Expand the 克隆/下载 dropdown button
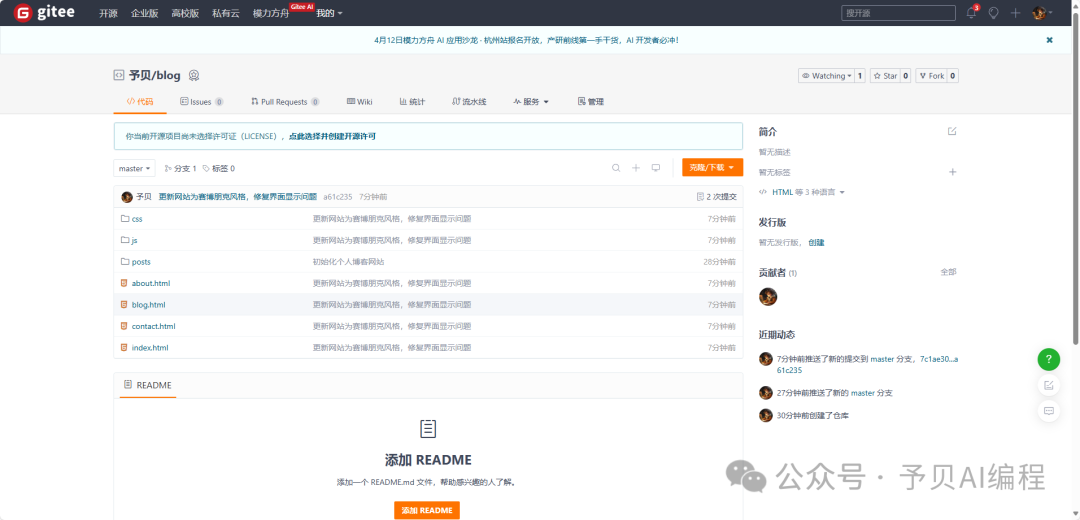Image resolution: width=1080 pixels, height=520 pixels. [x=712, y=167]
